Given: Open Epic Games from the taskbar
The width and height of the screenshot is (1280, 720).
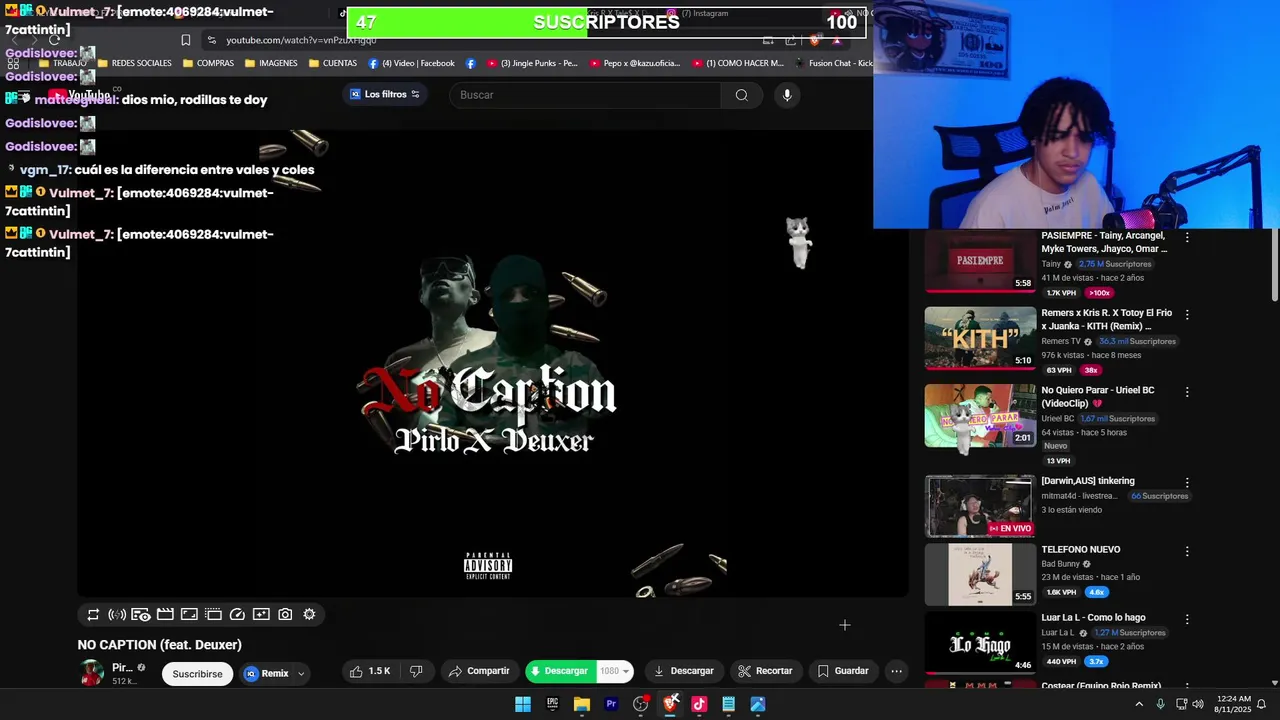Looking at the screenshot, I should click(x=552, y=704).
